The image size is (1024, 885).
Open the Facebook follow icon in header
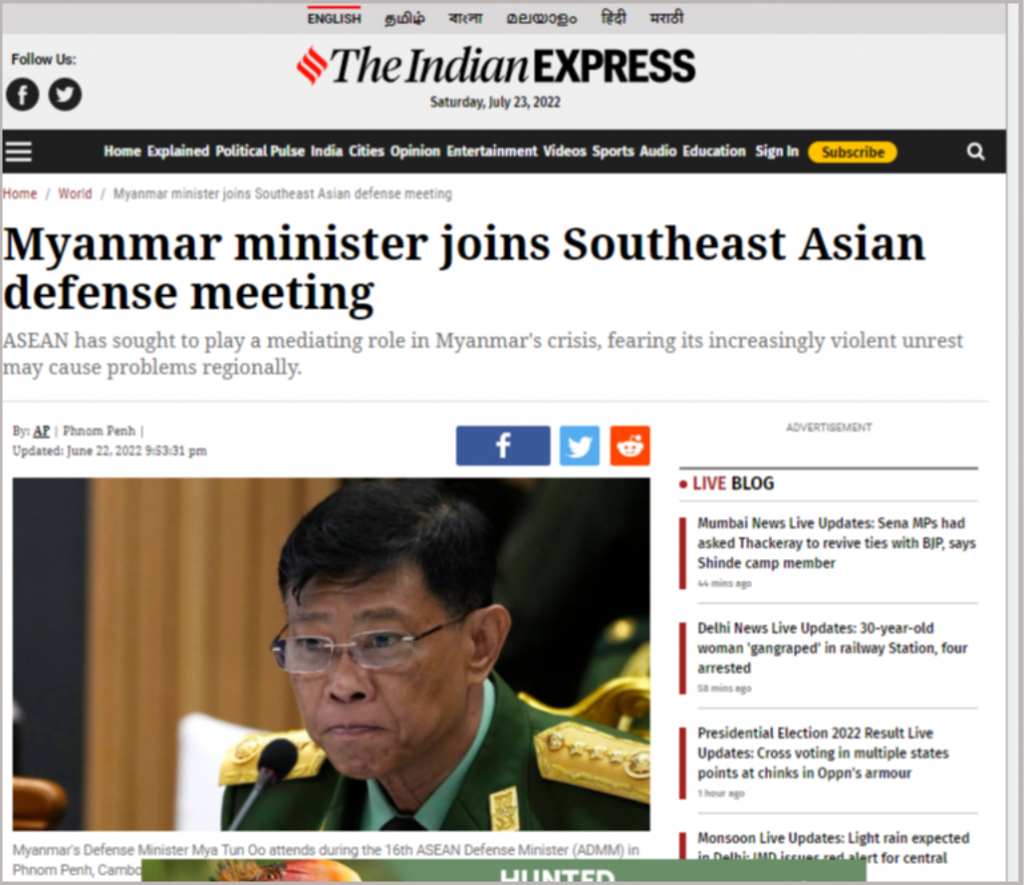[x=23, y=94]
